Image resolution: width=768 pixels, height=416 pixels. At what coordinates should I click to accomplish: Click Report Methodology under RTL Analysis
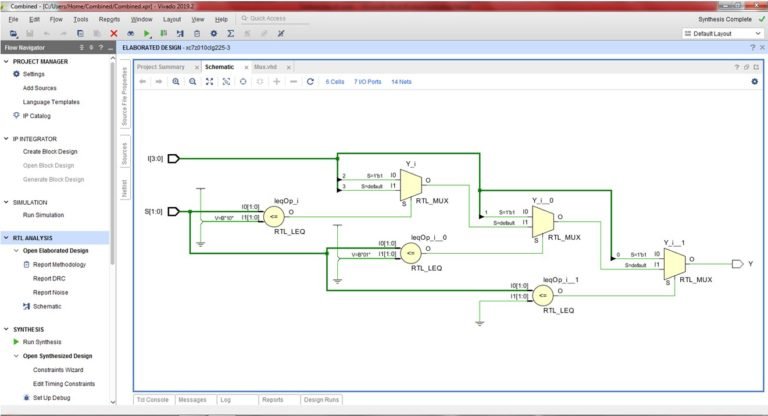(59, 265)
